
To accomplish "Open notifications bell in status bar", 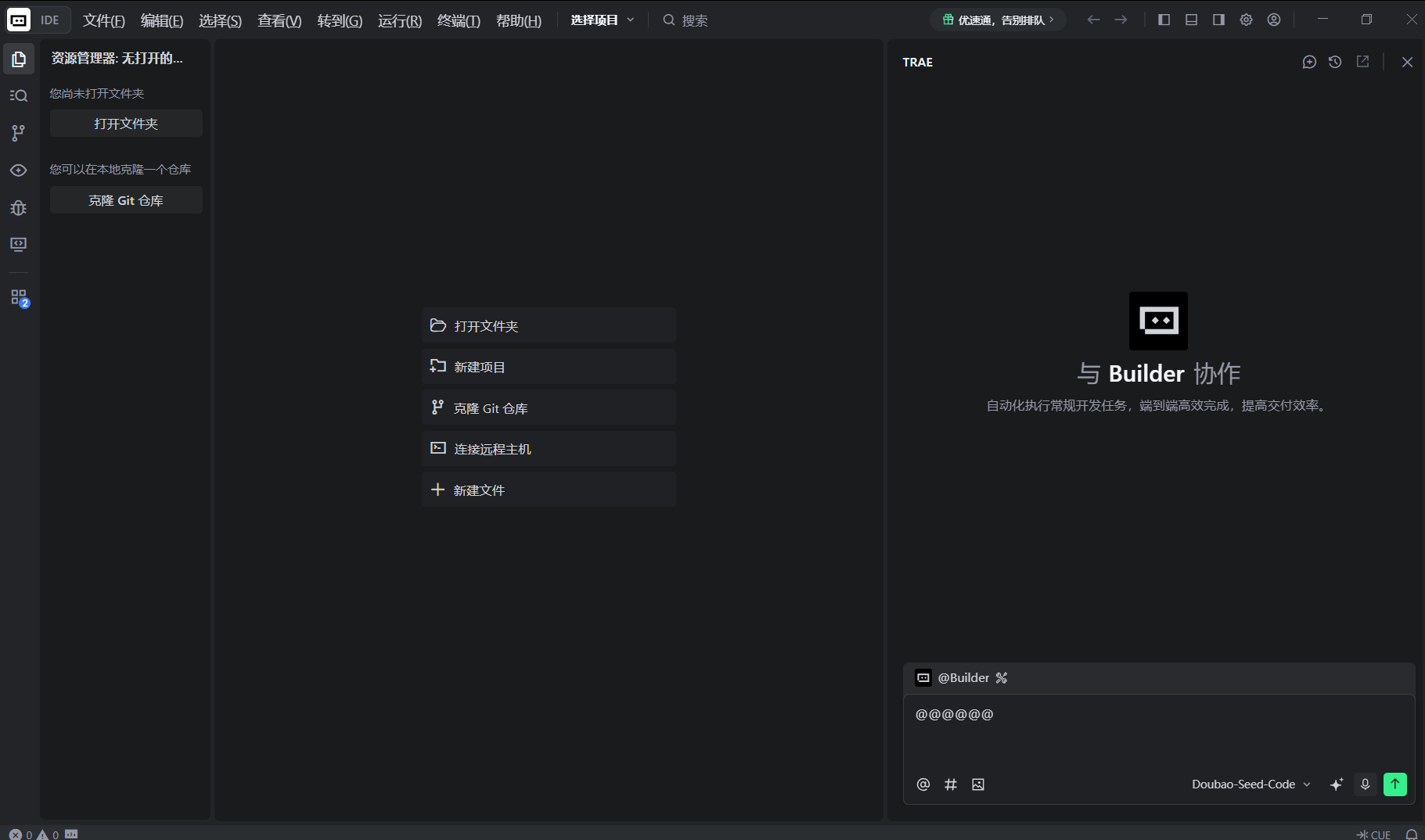I will coord(1412,835).
